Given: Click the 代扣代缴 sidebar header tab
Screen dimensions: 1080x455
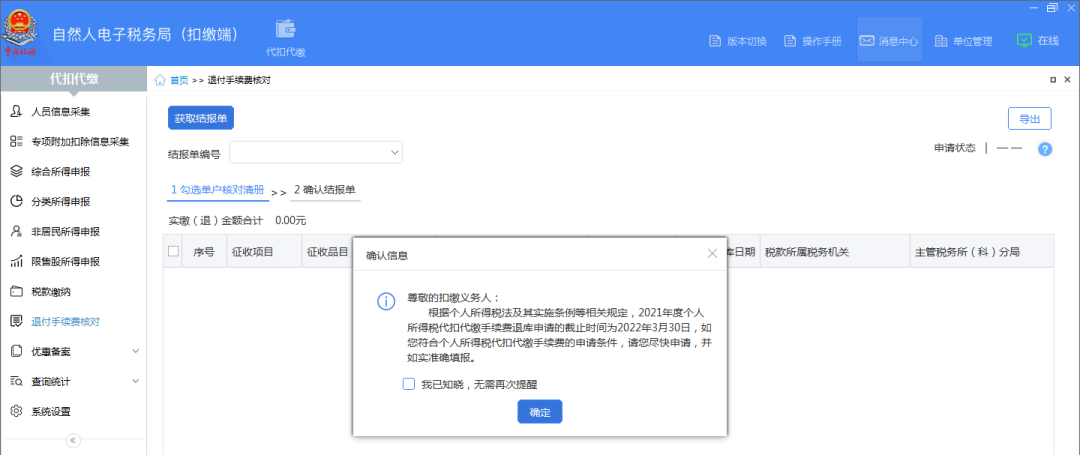Looking at the screenshot, I should 74,79.
